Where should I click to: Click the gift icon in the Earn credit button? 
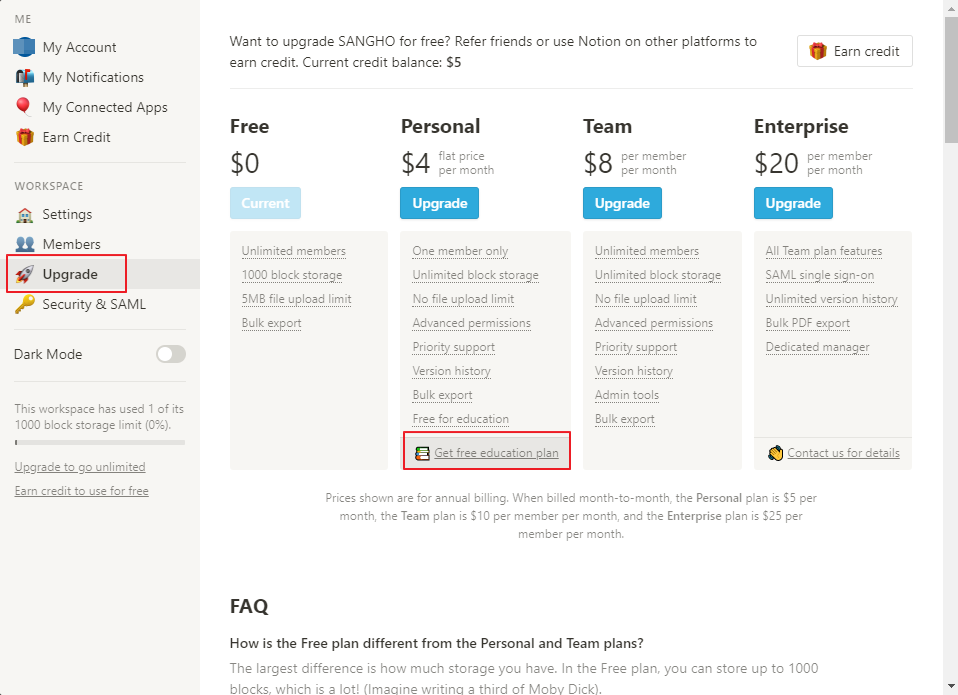[x=817, y=51]
